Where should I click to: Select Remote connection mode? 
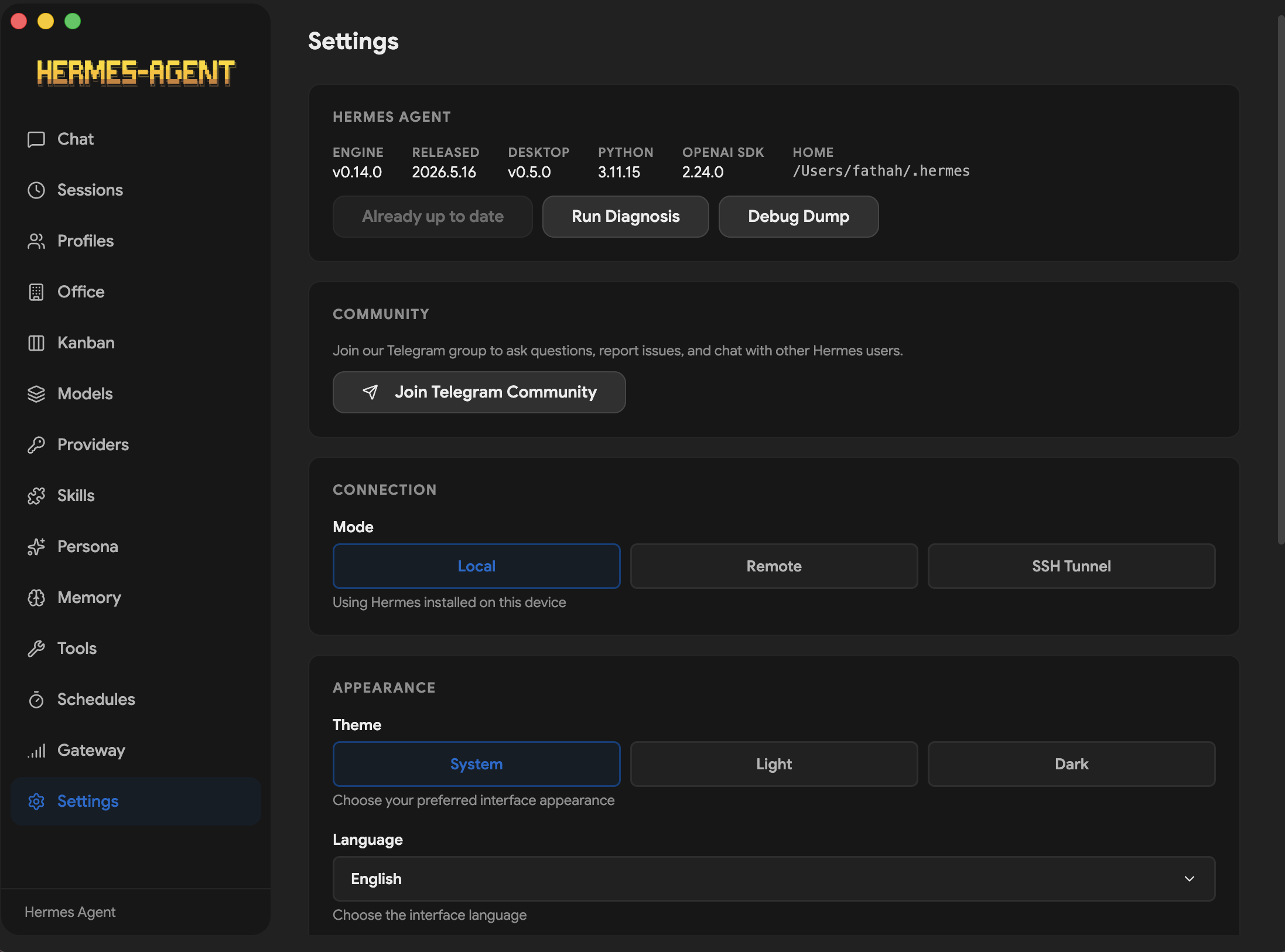774,566
